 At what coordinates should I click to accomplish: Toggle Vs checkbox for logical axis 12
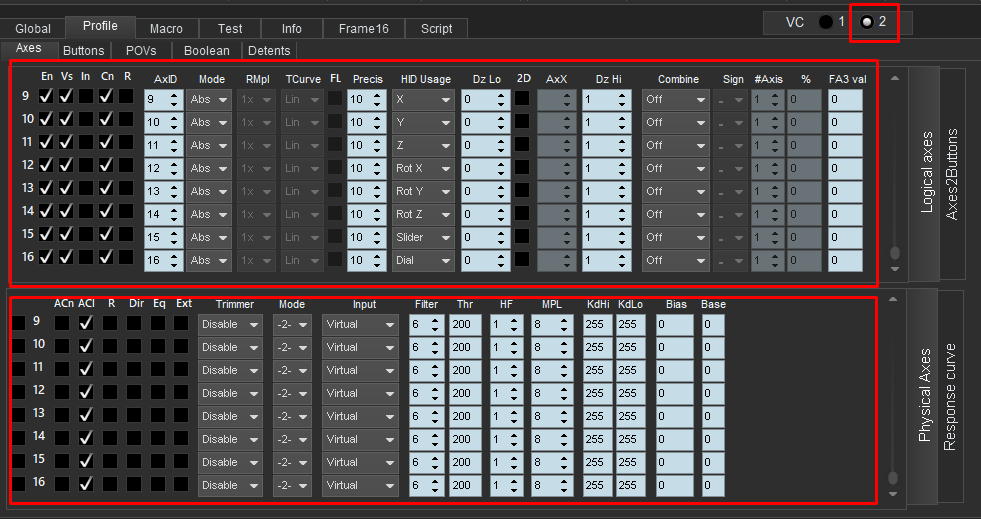click(67, 164)
